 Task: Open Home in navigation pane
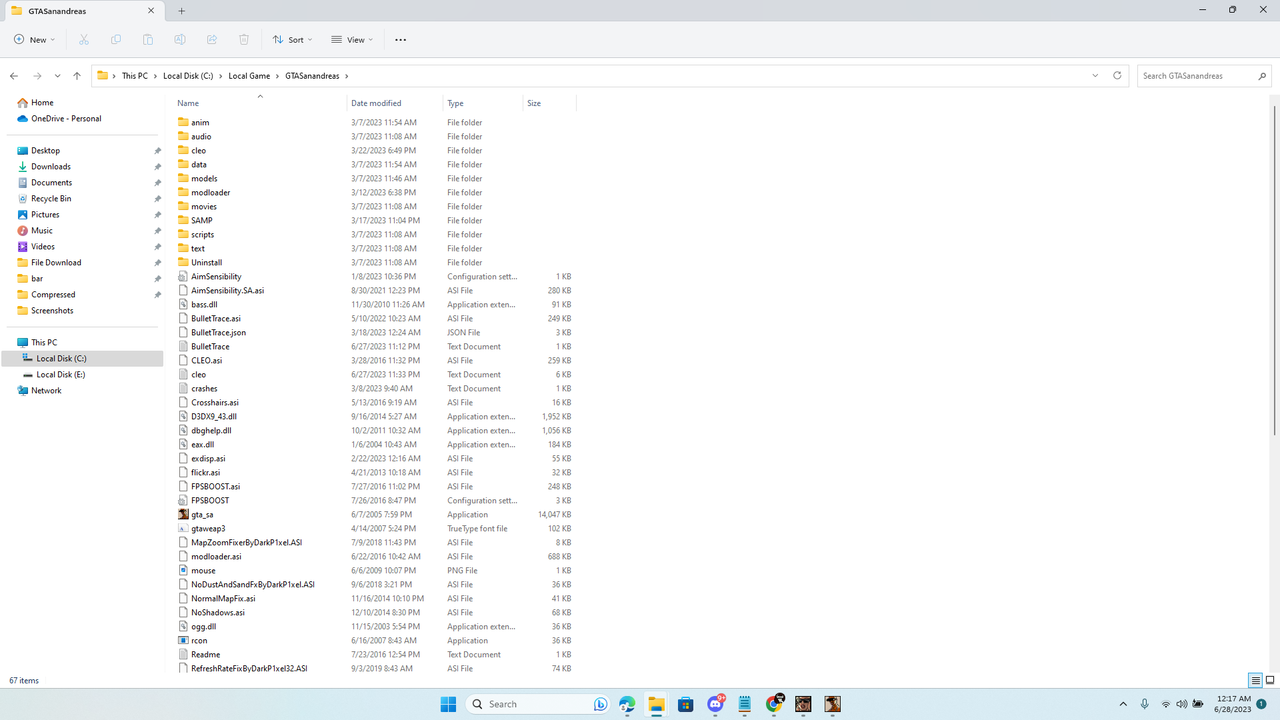[x=42, y=102]
